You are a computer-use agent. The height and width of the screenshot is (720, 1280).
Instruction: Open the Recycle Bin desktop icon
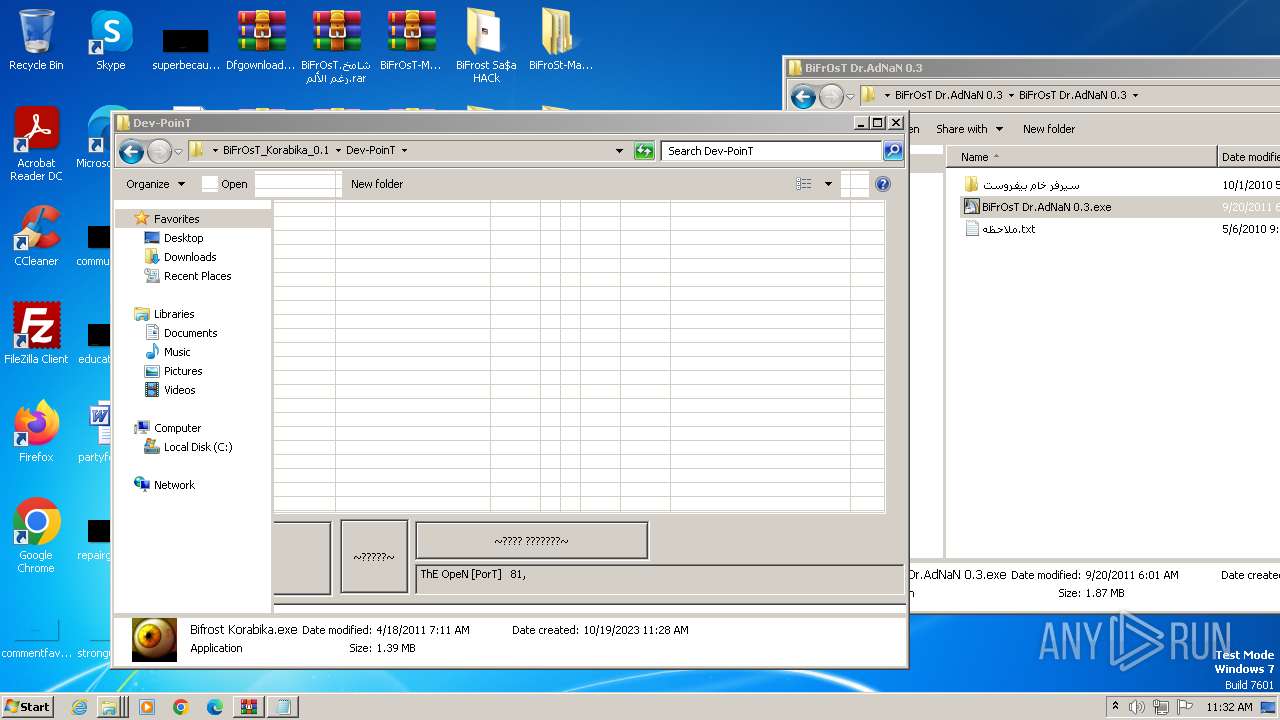click(x=36, y=40)
